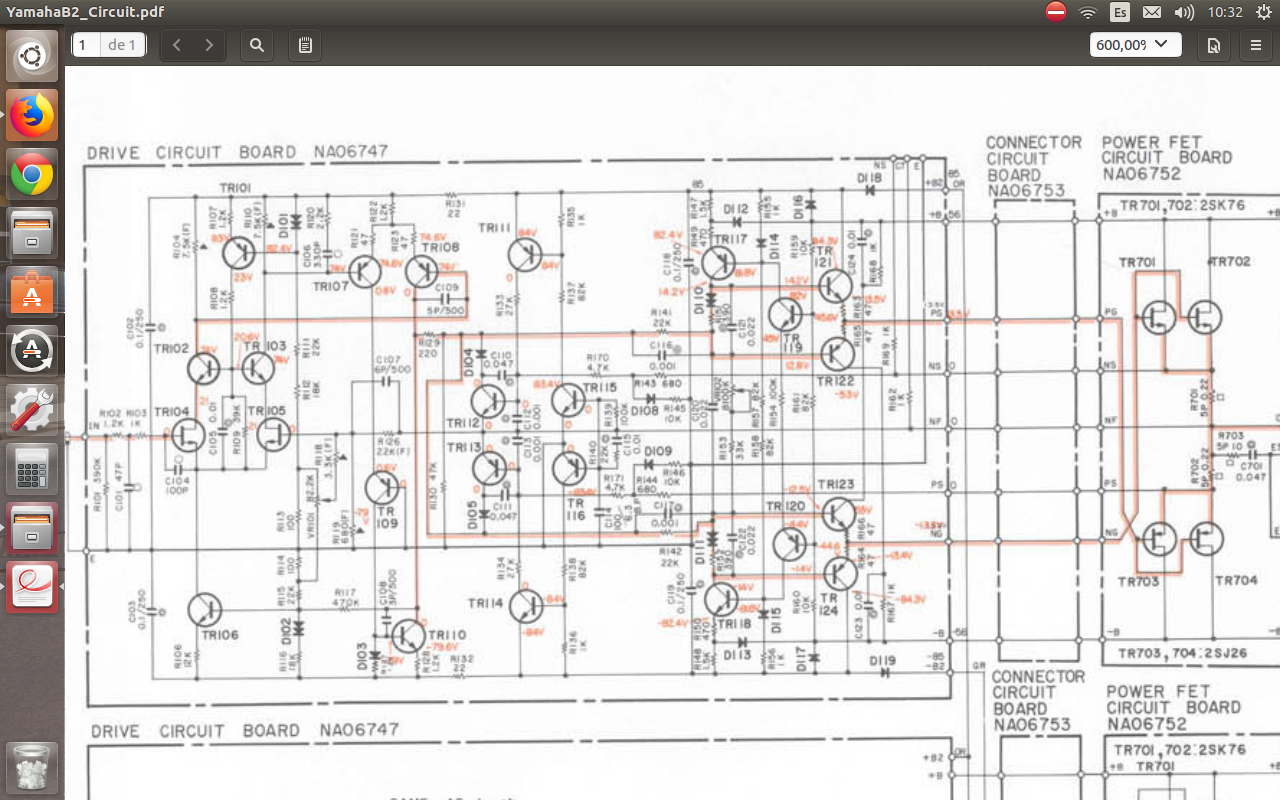Open the 600,00% zoom level dropdown
This screenshot has height=800, width=1280.
[1135, 45]
